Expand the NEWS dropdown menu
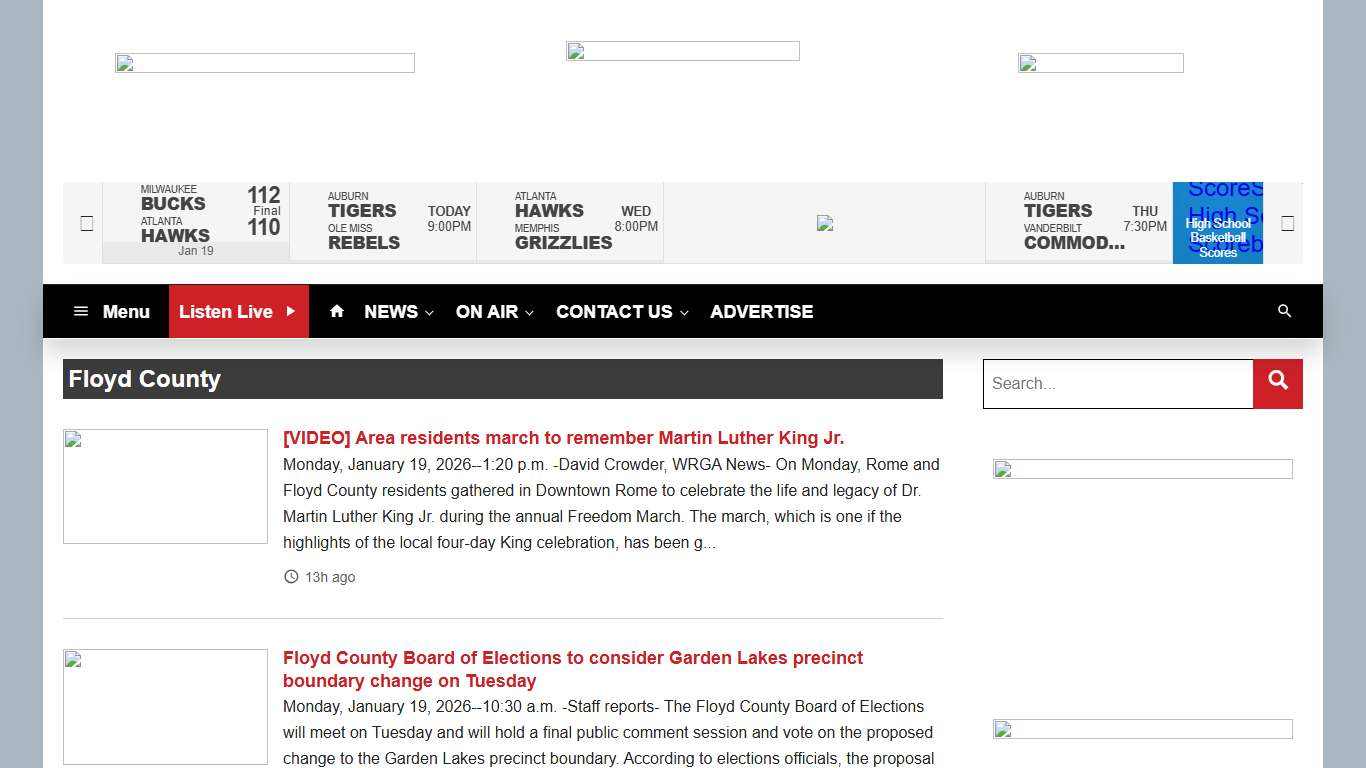 [x=398, y=312]
